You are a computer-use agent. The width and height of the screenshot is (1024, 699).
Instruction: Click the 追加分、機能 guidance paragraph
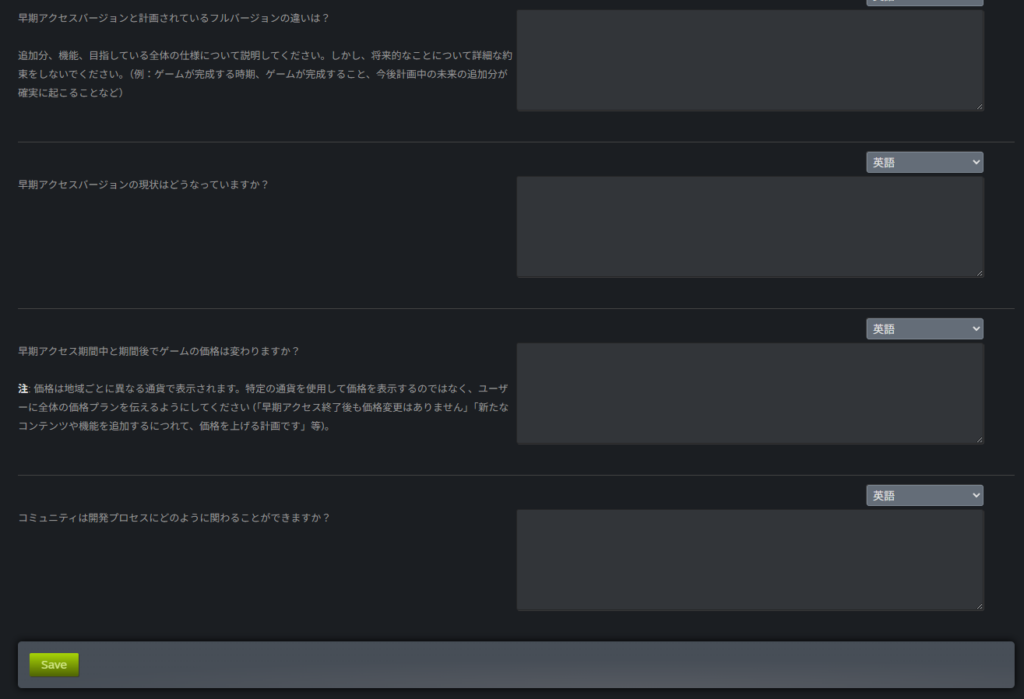click(263, 73)
